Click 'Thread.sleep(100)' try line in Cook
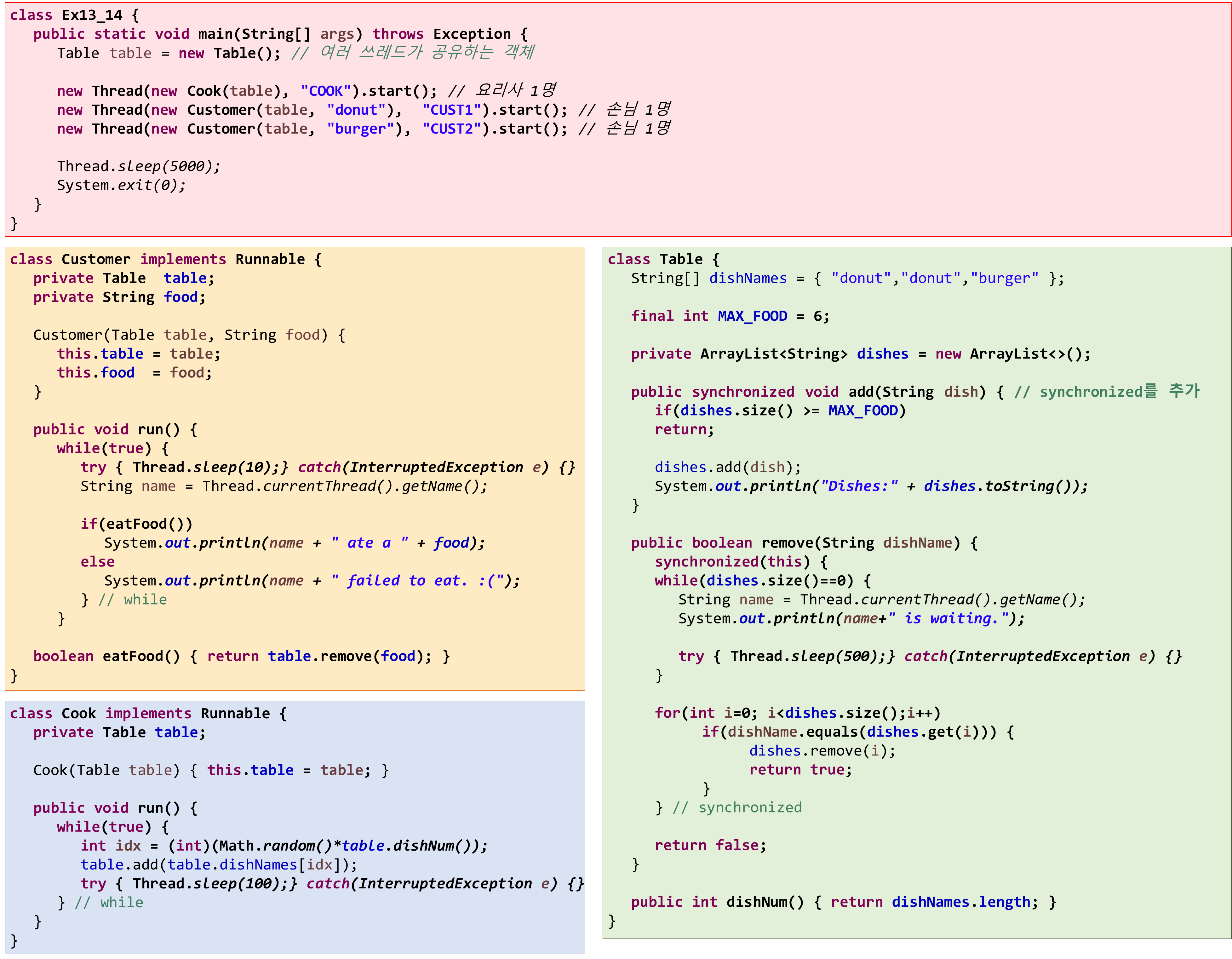1232x959 pixels. pos(333,884)
